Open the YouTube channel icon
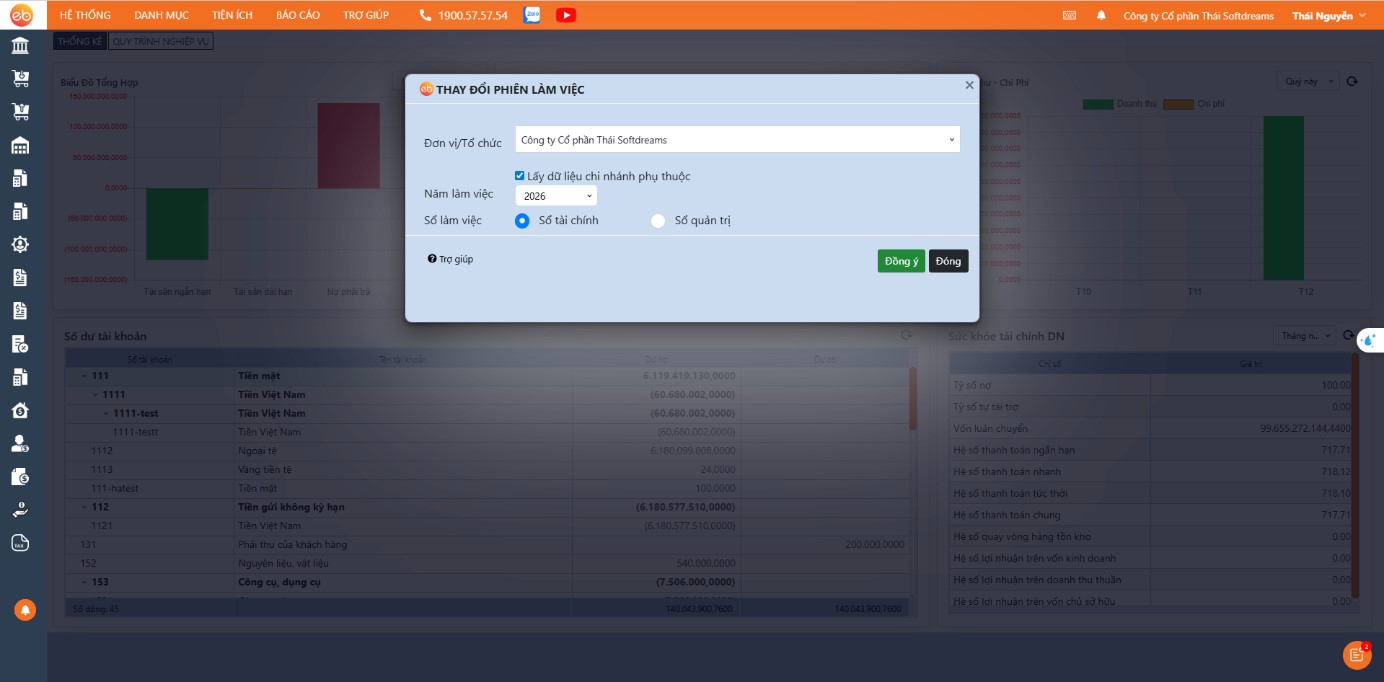Image resolution: width=1384 pixels, height=682 pixels. pyautogui.click(x=565, y=15)
